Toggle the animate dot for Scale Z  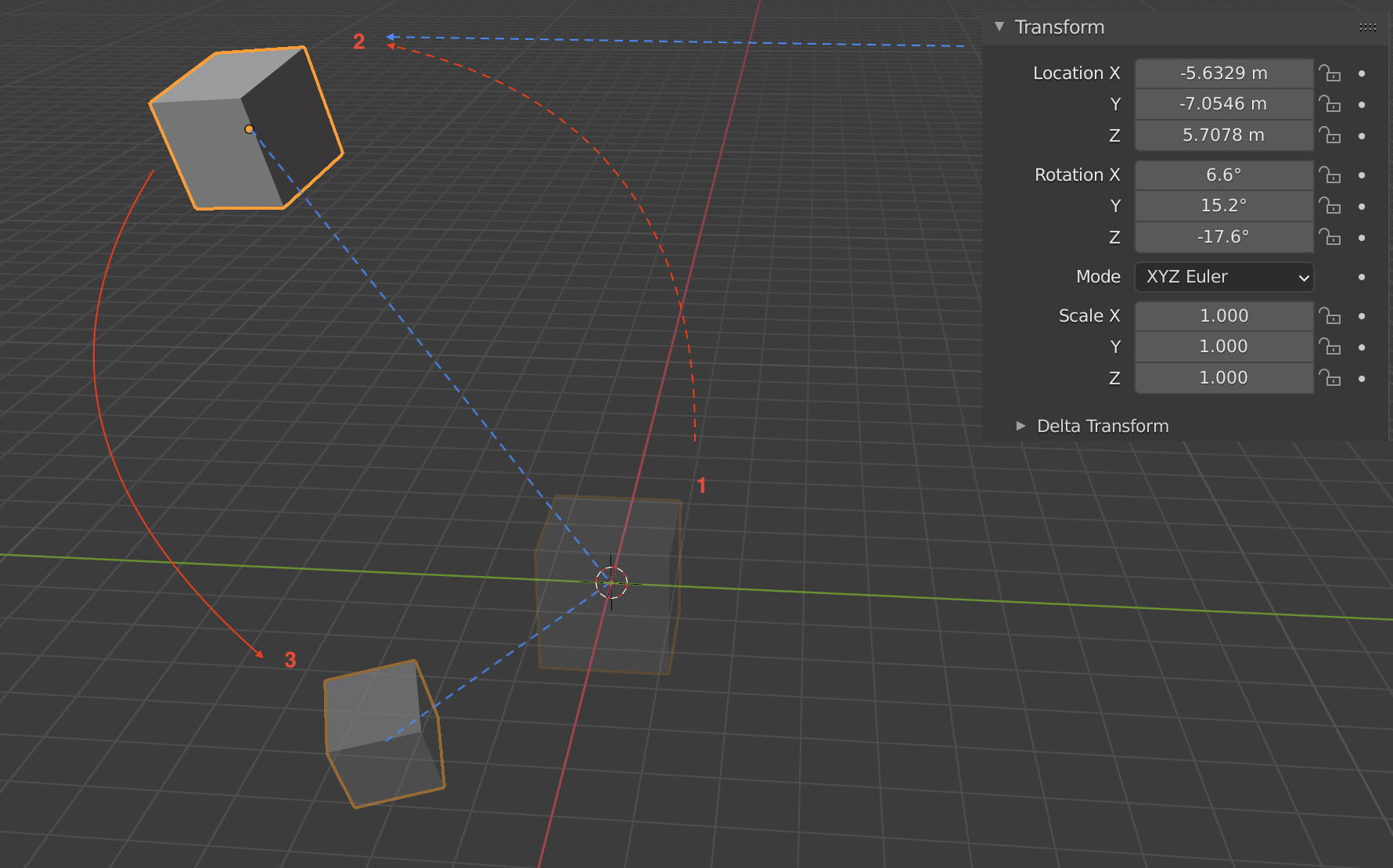tap(1362, 378)
